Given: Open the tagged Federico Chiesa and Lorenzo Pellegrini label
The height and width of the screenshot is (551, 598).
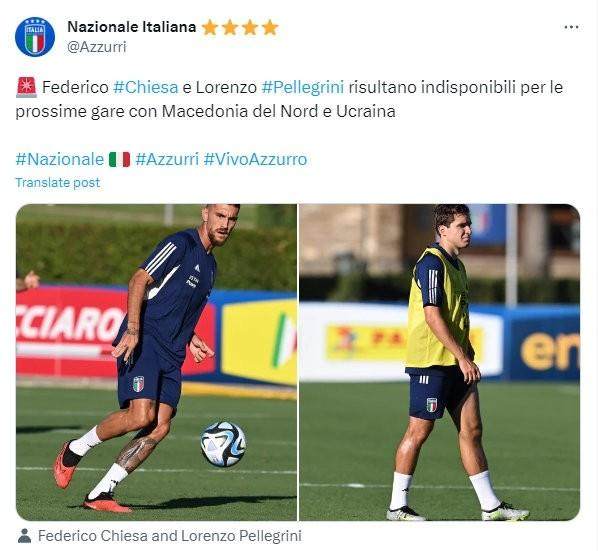Looking at the screenshot, I should click(170, 536).
